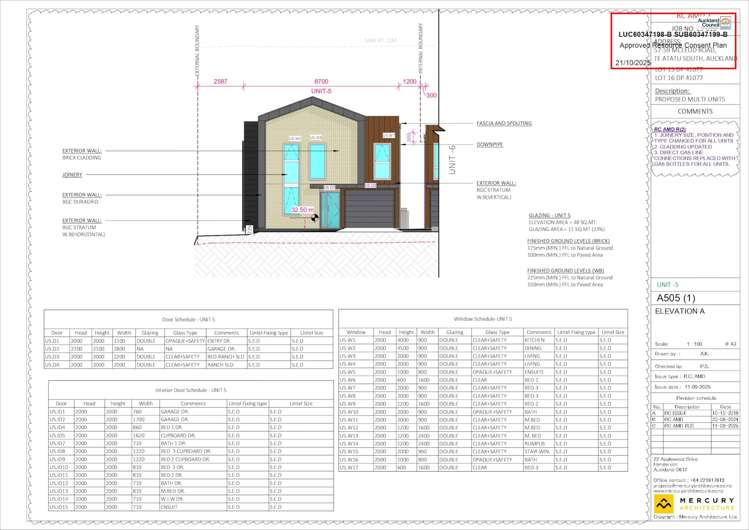Screen dimensions: 749x530
Task: Click the "2. CLADDING UPDATED" comment line
Action: click(678, 147)
